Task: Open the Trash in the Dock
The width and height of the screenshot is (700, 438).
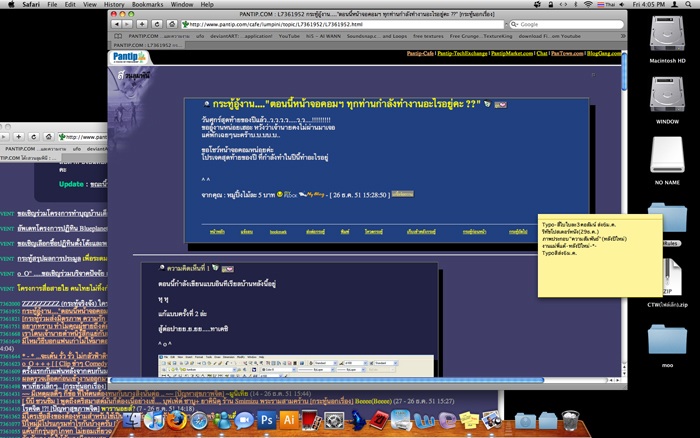Action: point(570,421)
